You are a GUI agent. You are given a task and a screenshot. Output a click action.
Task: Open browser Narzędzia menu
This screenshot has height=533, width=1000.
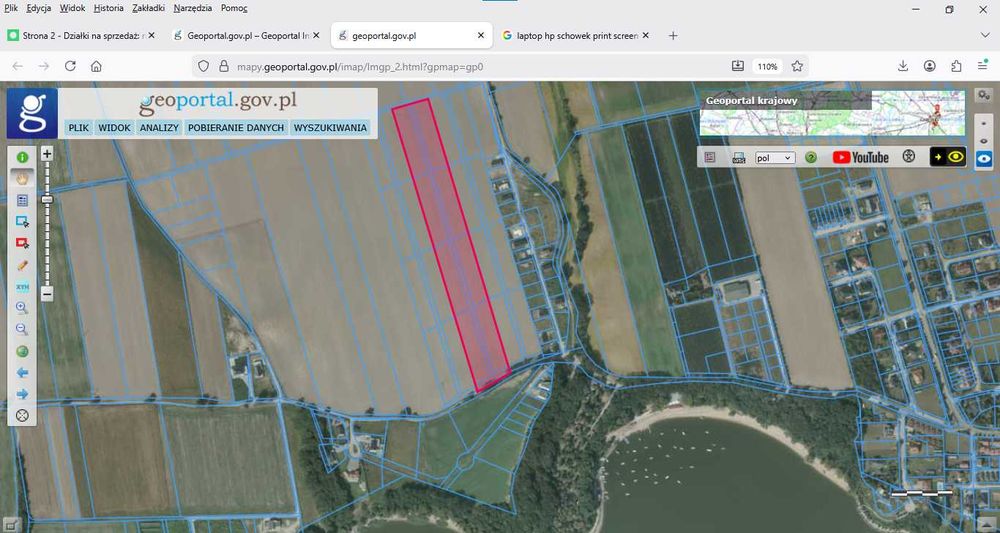tap(193, 8)
